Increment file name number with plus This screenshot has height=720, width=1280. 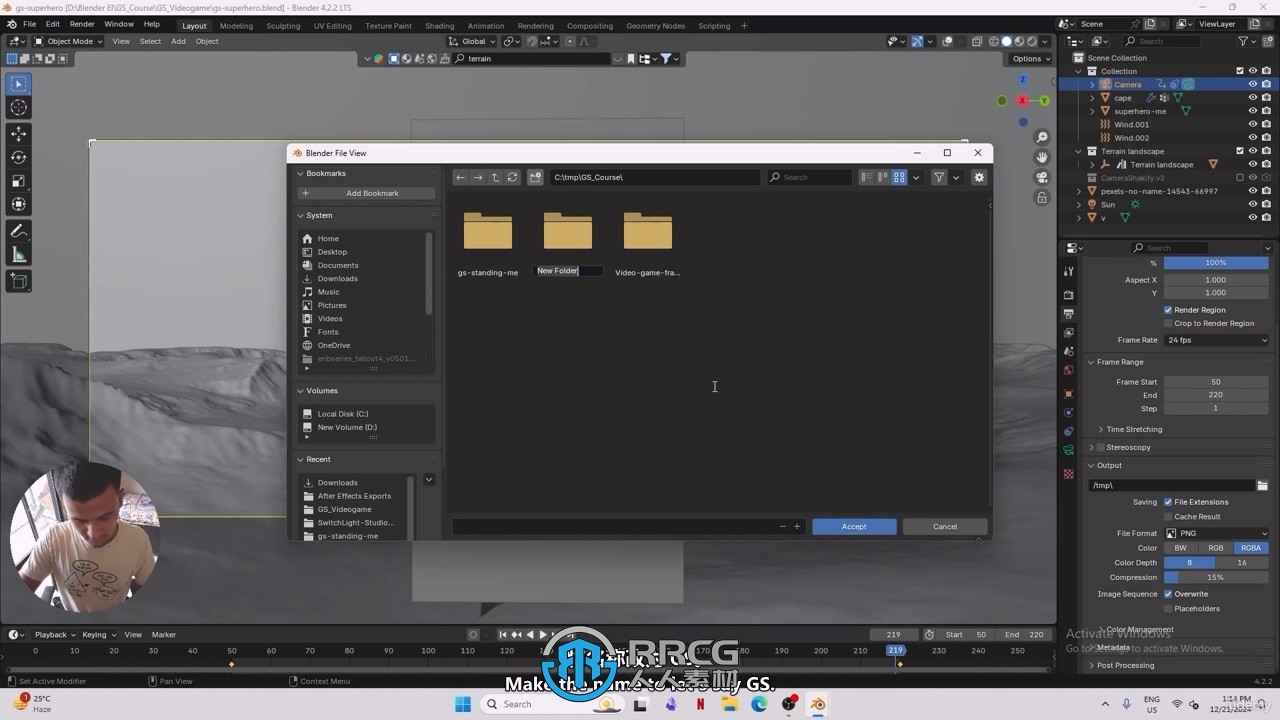[797, 526]
